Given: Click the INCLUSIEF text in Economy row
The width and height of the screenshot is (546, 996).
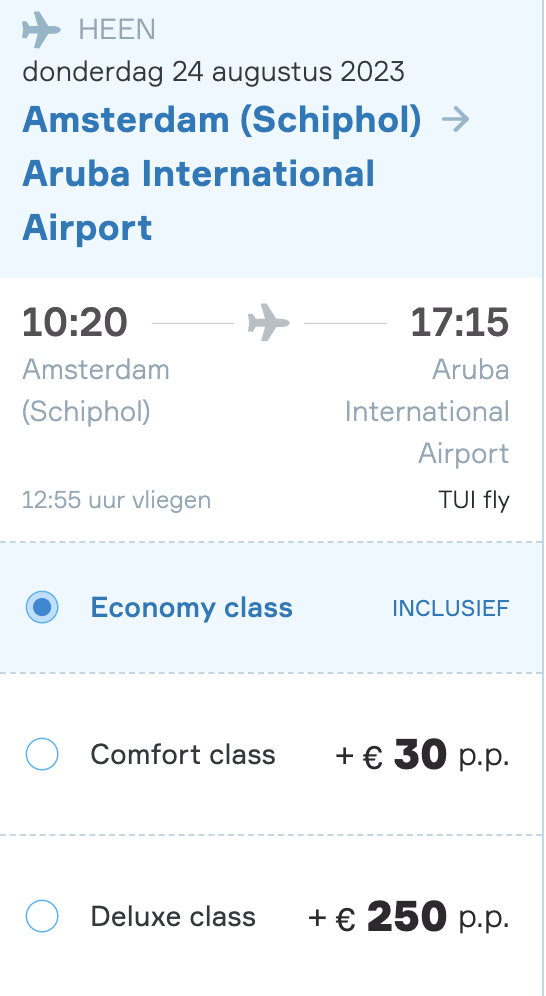Looking at the screenshot, I should (x=450, y=609).
